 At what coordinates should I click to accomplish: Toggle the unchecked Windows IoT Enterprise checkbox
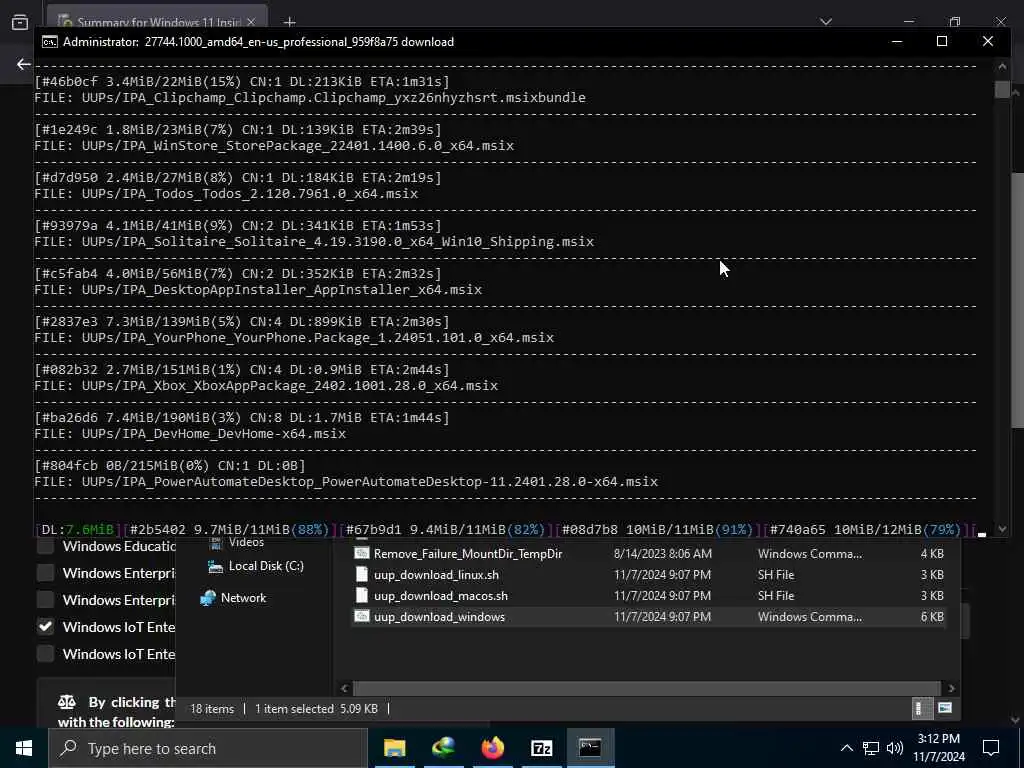tap(45, 654)
